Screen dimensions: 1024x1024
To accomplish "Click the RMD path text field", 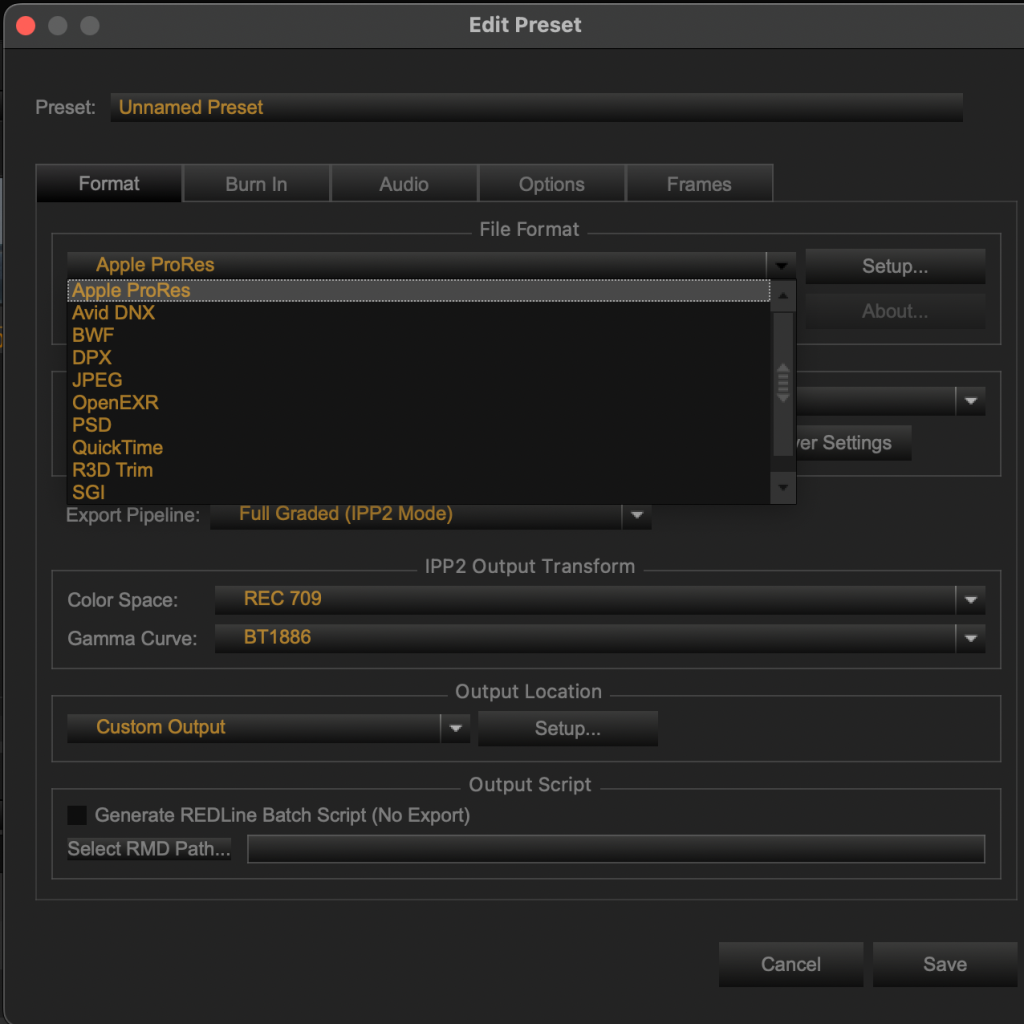I will pos(616,849).
